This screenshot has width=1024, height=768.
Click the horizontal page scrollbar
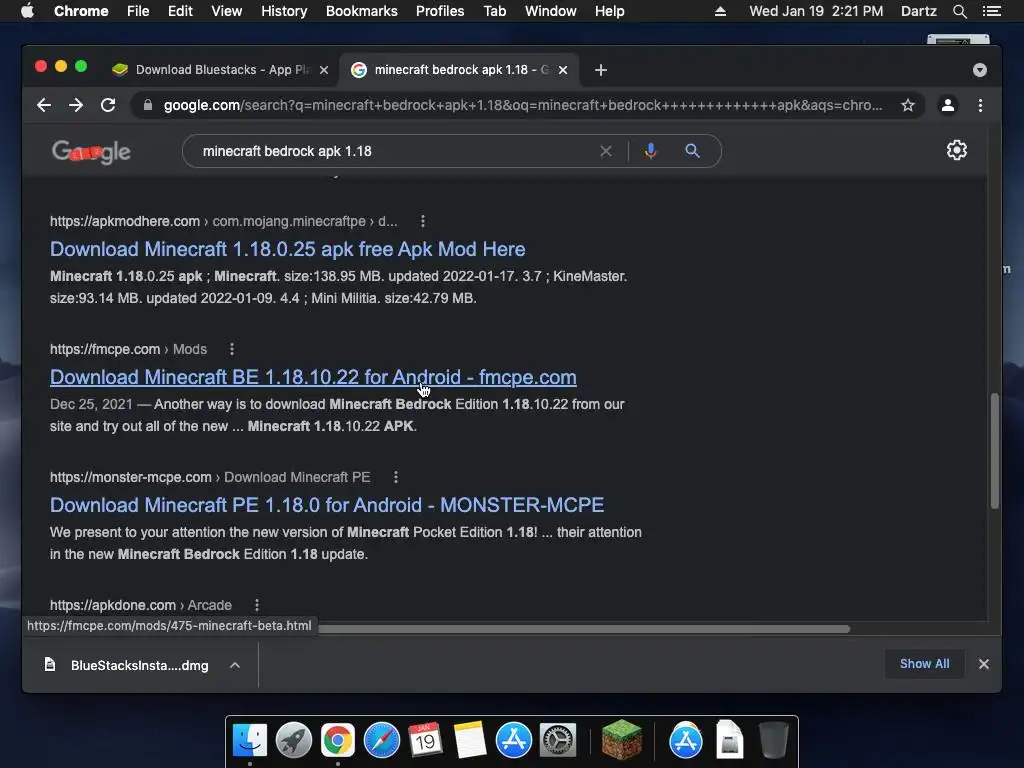pos(583,629)
